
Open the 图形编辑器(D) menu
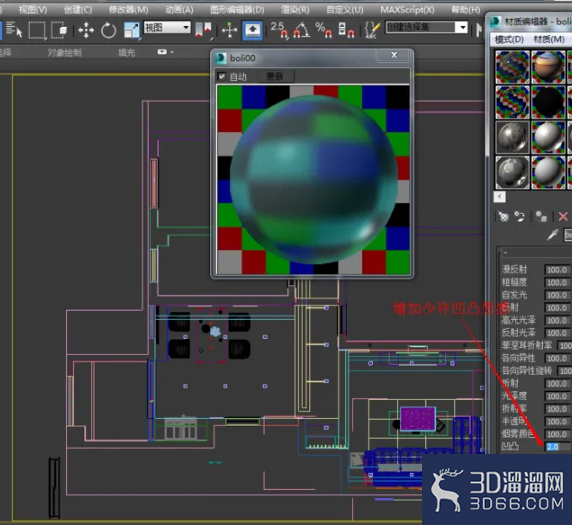[x=237, y=10]
